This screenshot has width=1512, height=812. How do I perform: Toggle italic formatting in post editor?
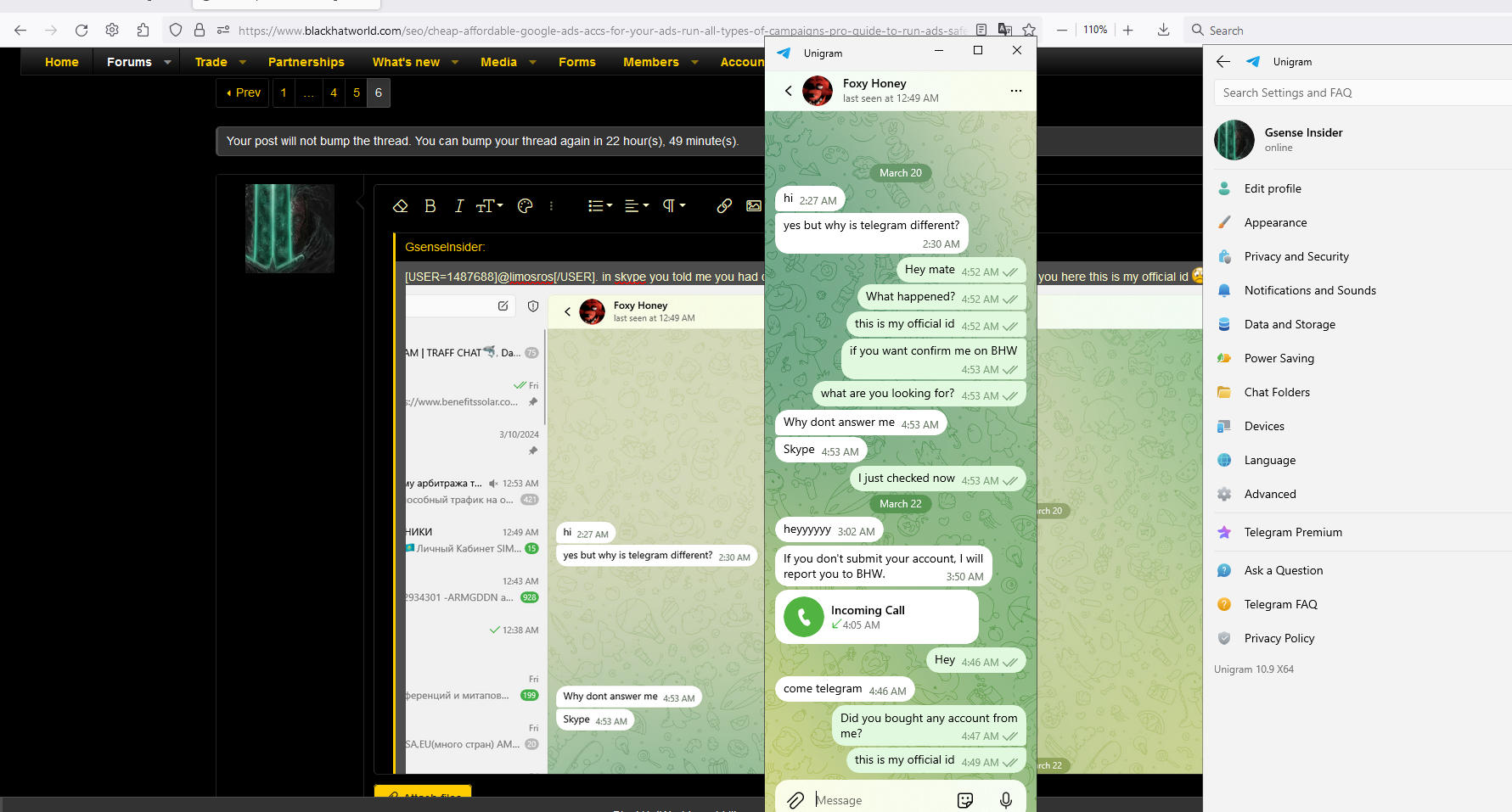[x=459, y=205]
